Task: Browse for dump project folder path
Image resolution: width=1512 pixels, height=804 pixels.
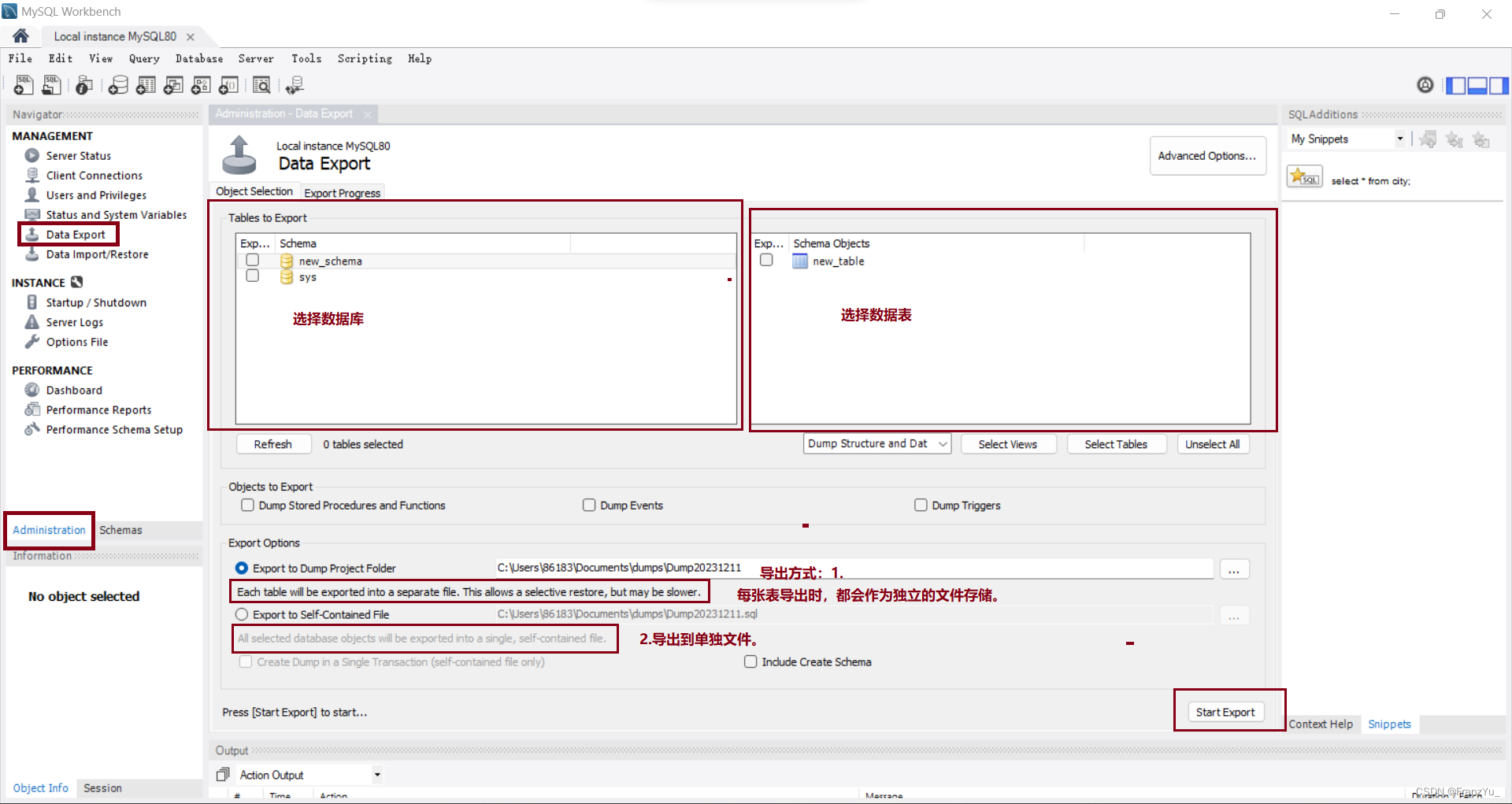Action: click(x=1234, y=569)
